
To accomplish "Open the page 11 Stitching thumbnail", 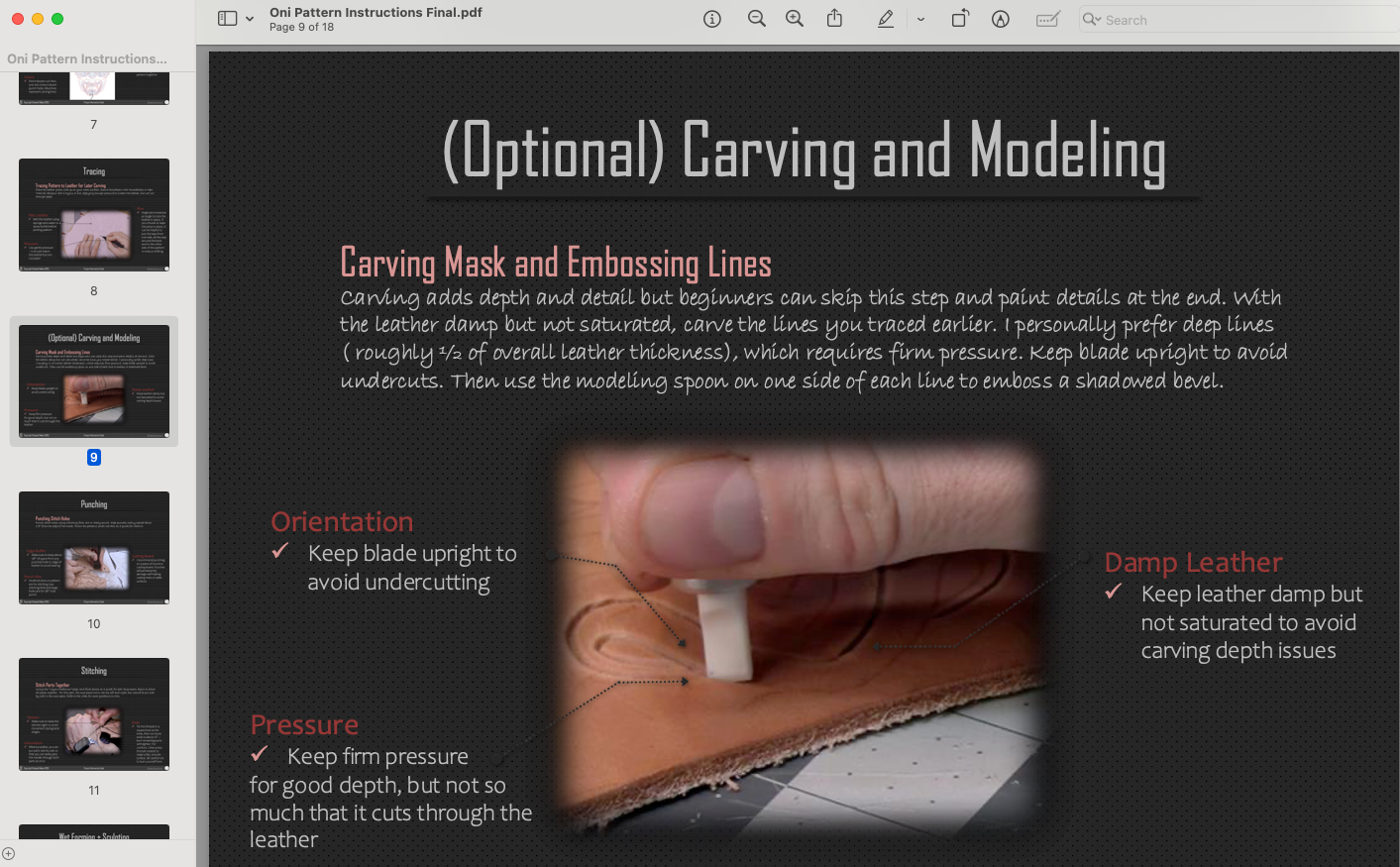I will tap(94, 714).
